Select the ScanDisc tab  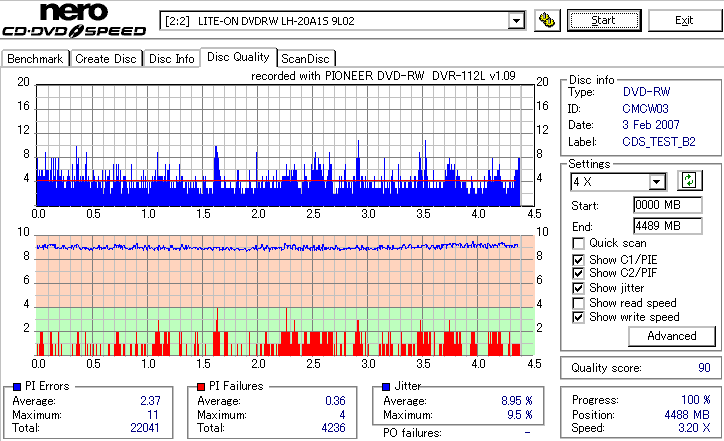[x=305, y=59]
